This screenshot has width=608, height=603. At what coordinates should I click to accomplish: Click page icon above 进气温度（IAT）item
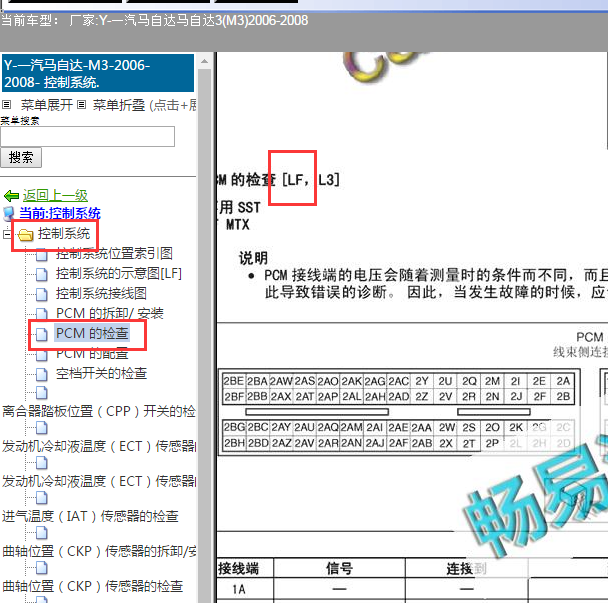click(42, 498)
